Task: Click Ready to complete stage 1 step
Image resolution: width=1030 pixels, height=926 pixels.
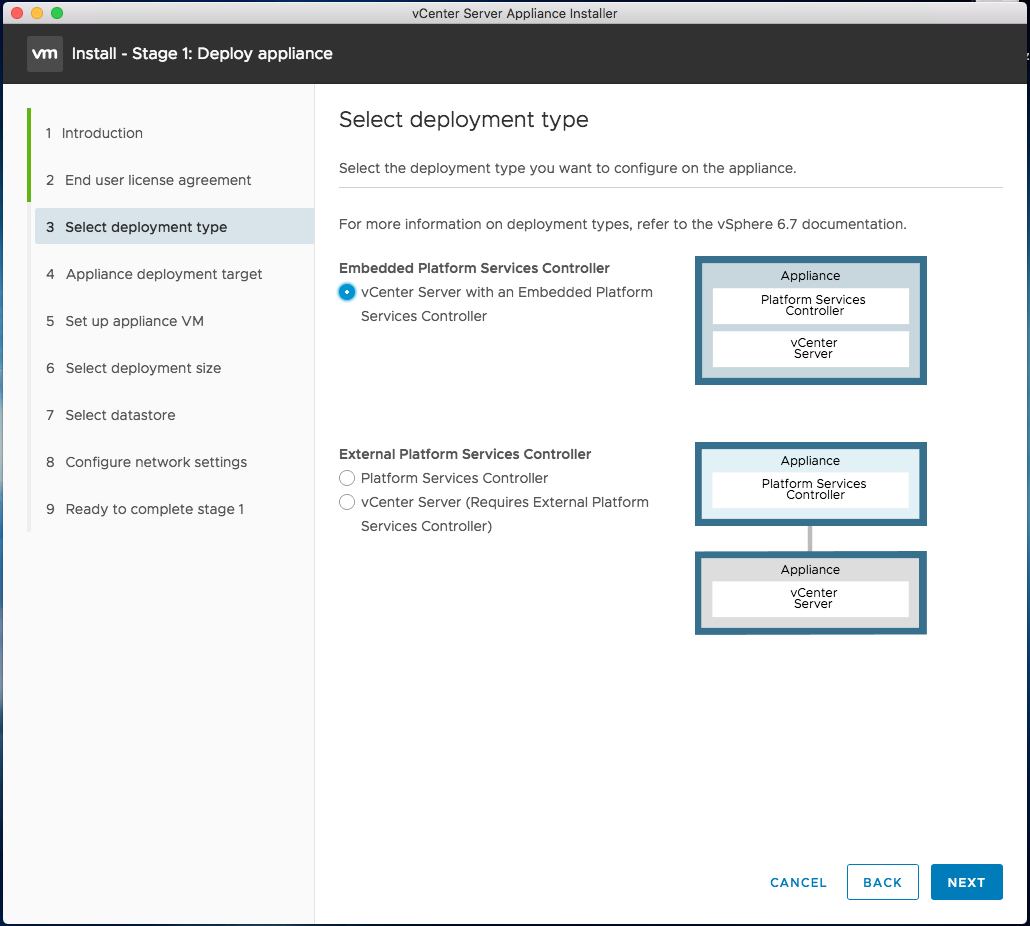Action: pos(154,509)
